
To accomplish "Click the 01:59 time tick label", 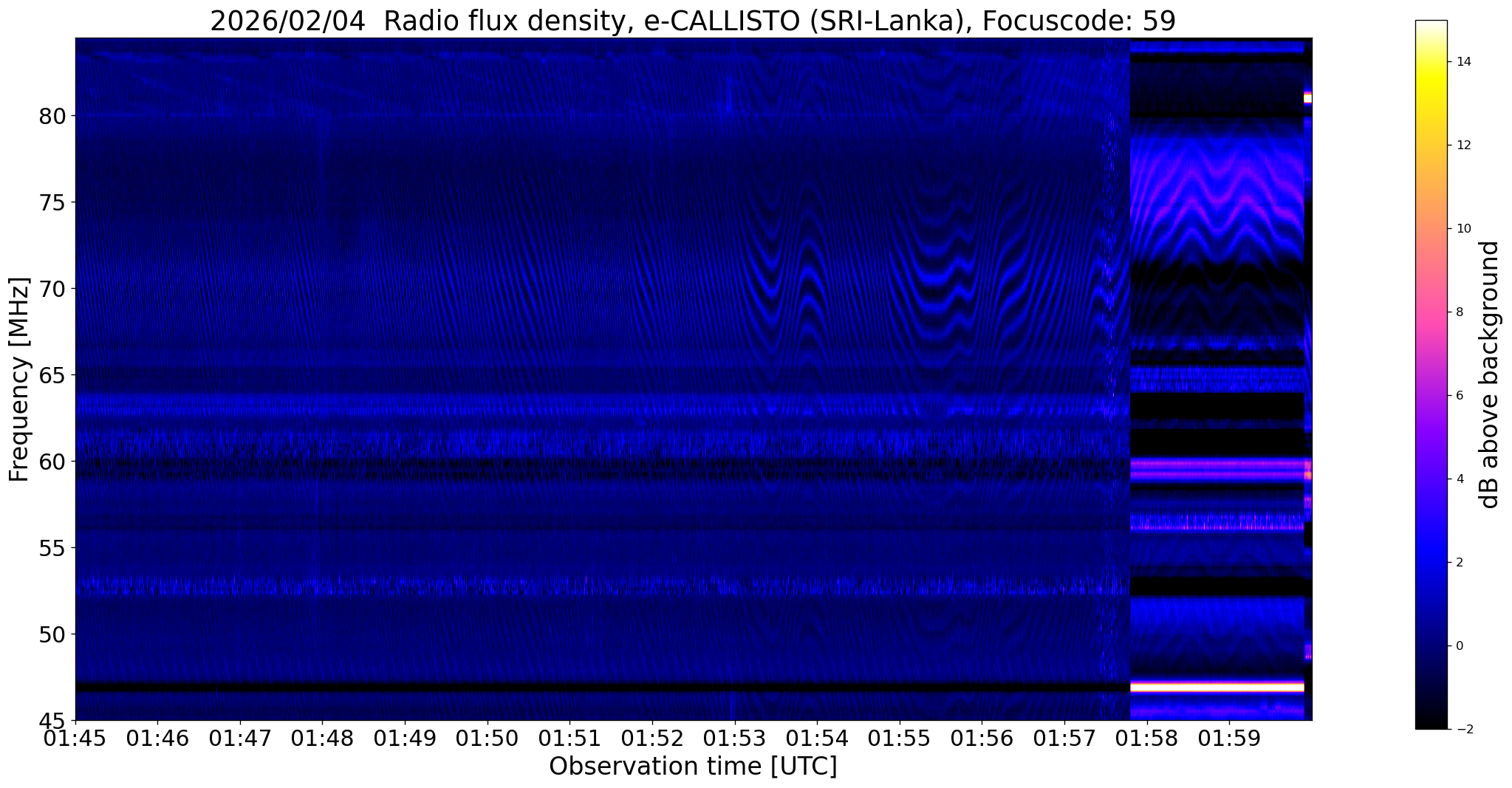I will (x=1228, y=738).
